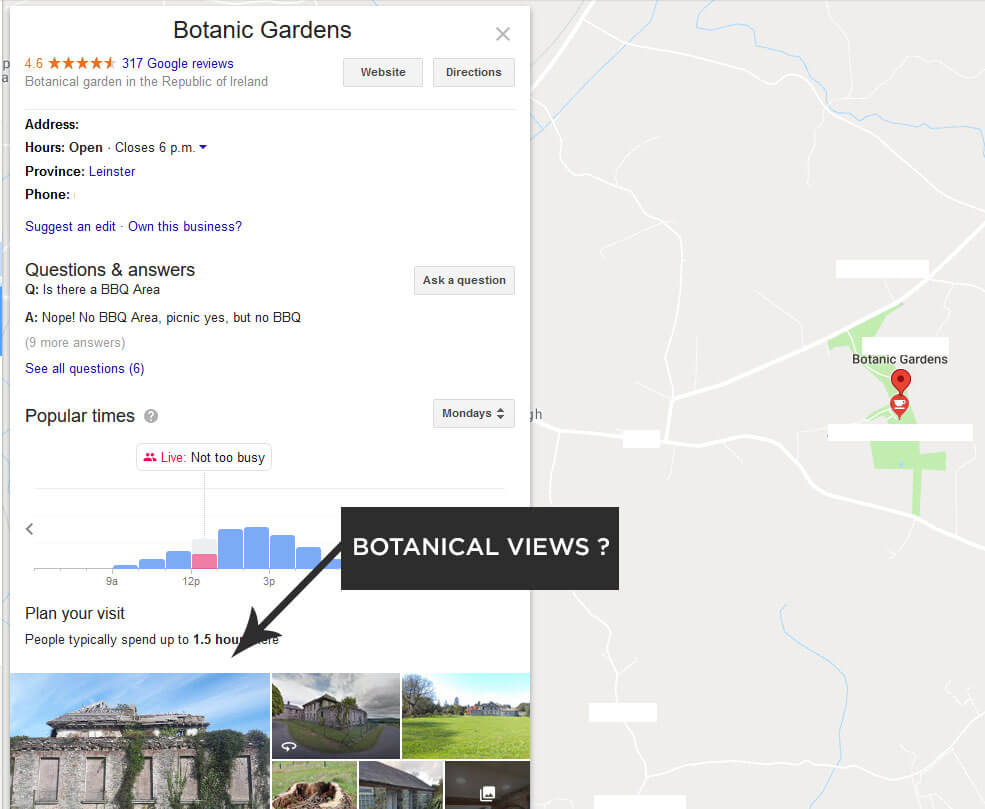Click the 12p time axis label
Screen dimensions: 985x809
(x=191, y=582)
